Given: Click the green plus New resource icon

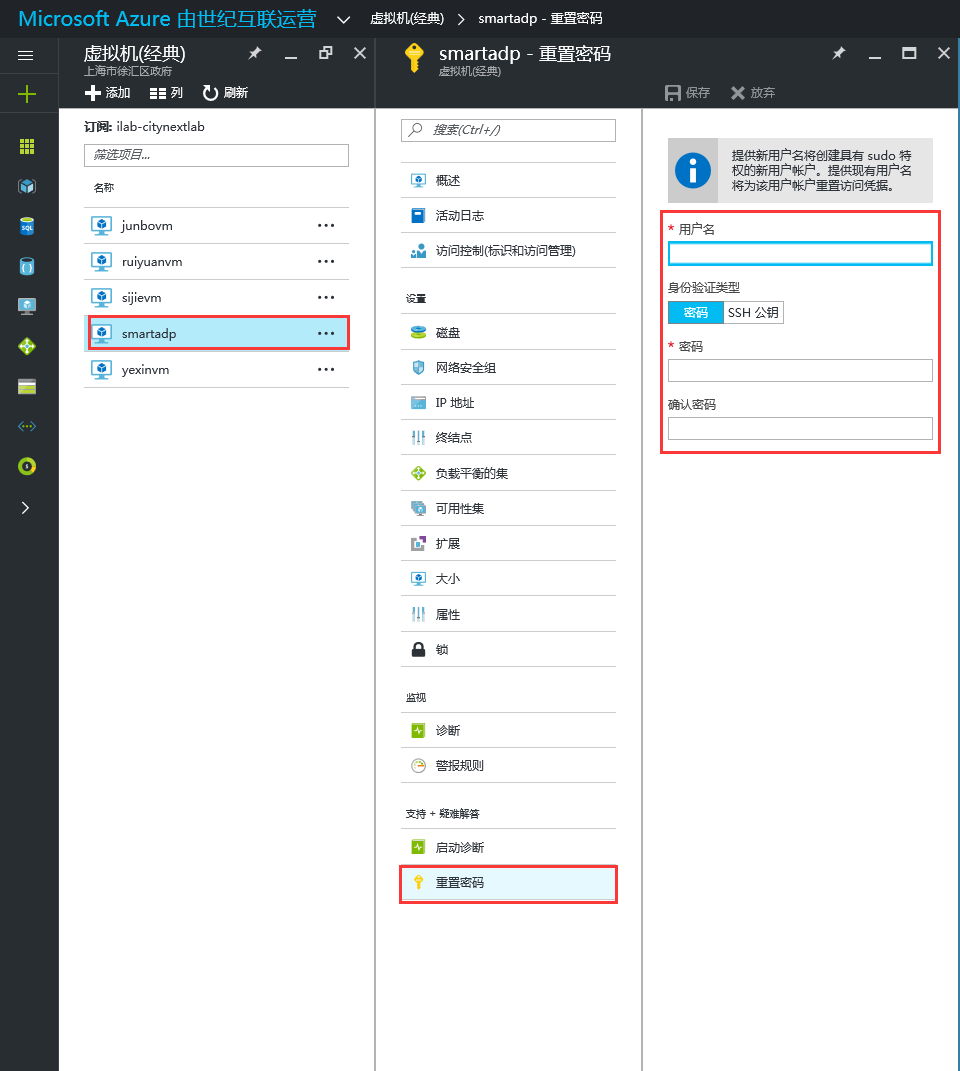Looking at the screenshot, I should 26,94.
